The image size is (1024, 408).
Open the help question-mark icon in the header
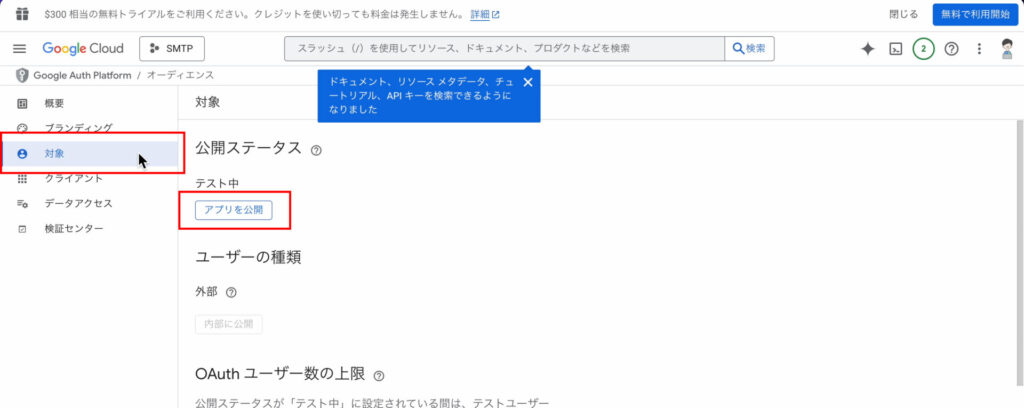(952, 48)
